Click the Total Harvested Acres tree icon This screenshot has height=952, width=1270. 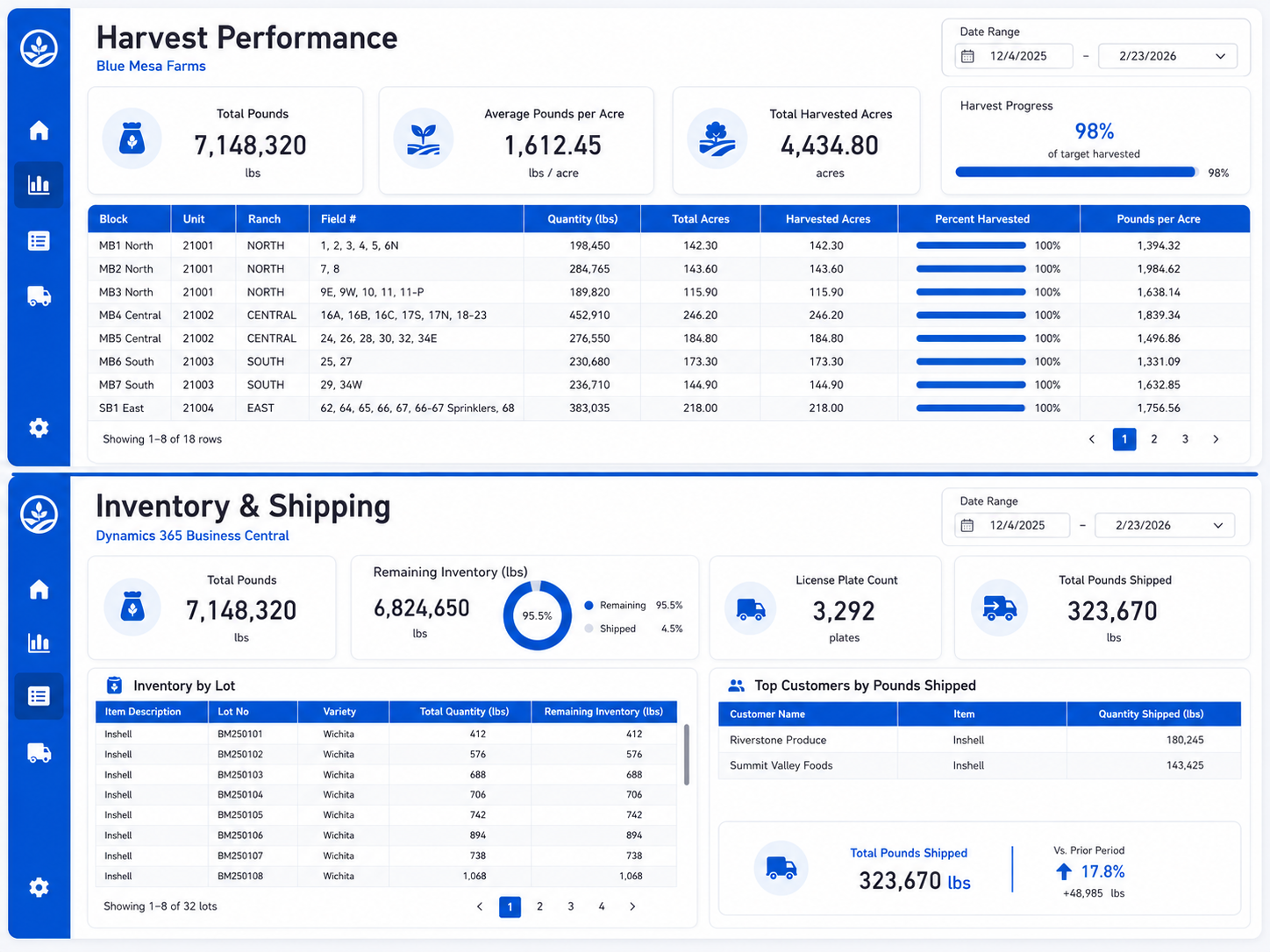click(x=717, y=139)
